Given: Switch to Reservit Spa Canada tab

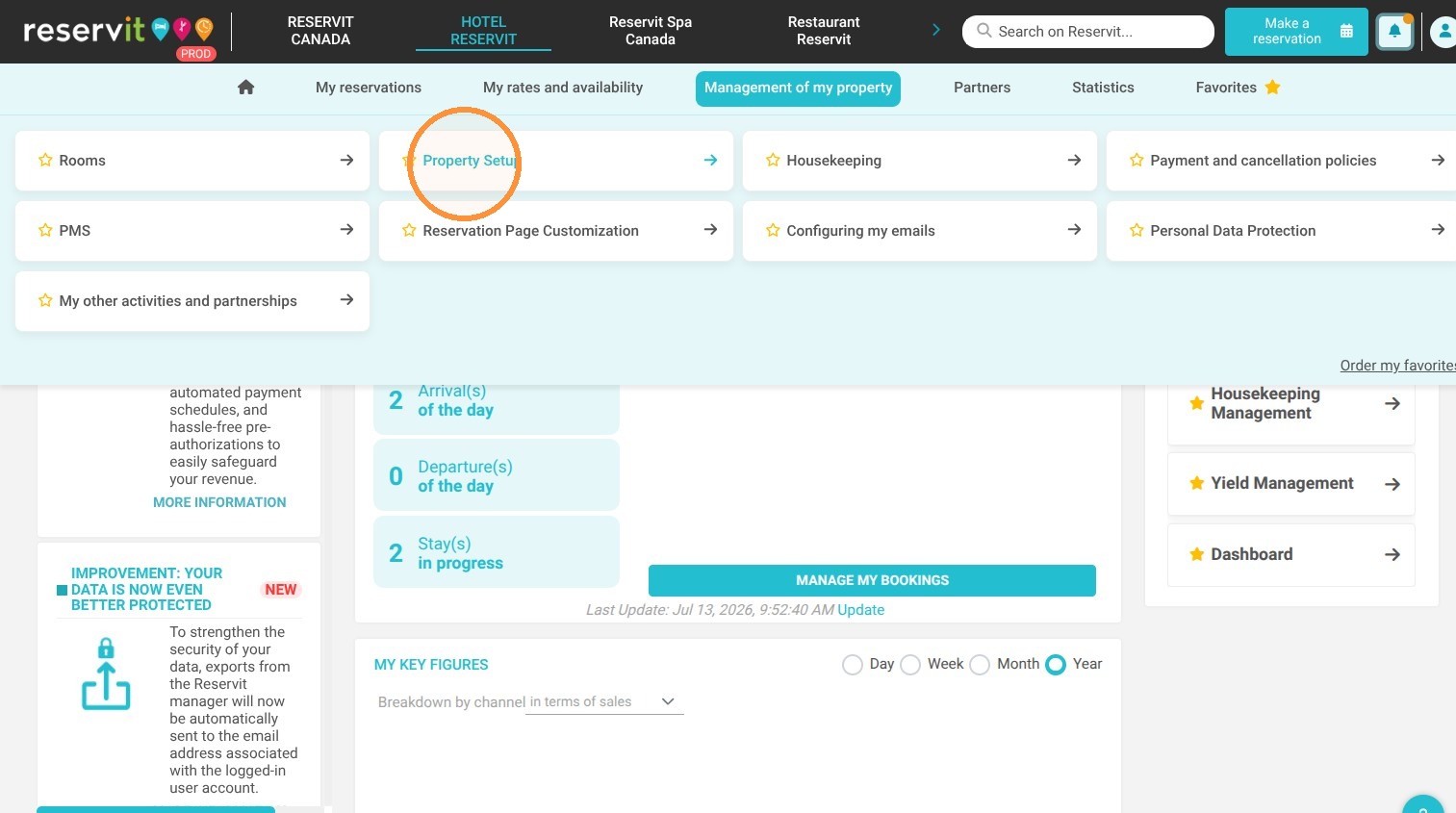Looking at the screenshot, I should [x=651, y=31].
